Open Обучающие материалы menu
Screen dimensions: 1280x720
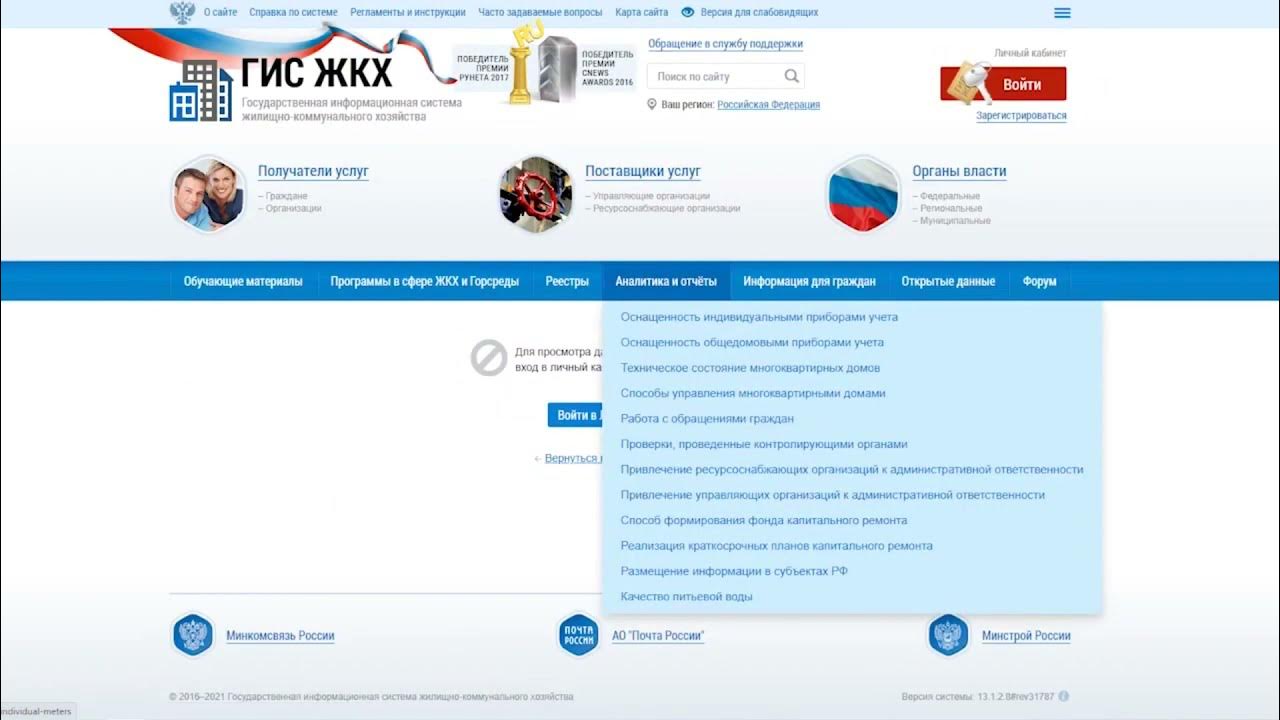pos(243,281)
